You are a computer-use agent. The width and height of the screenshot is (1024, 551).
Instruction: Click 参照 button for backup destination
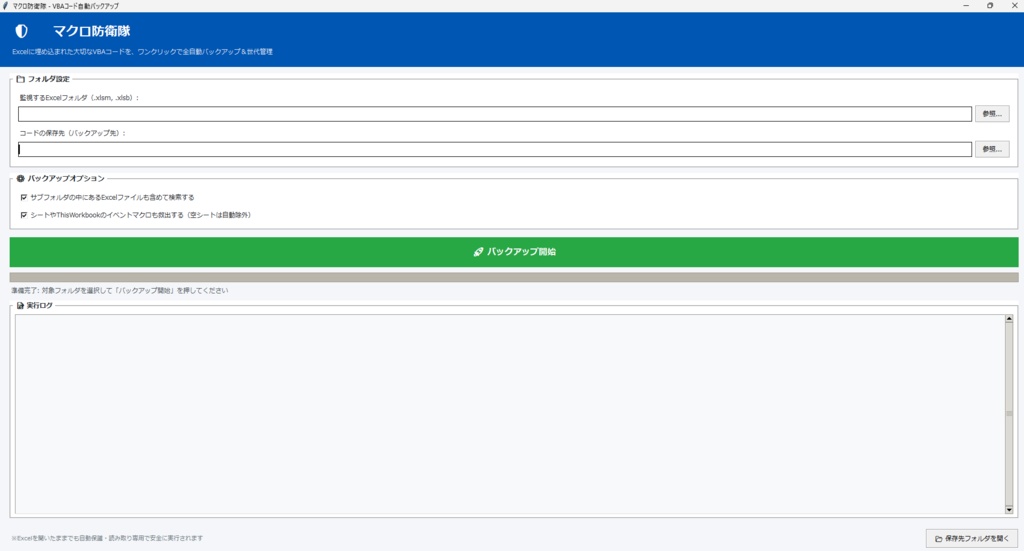point(992,149)
